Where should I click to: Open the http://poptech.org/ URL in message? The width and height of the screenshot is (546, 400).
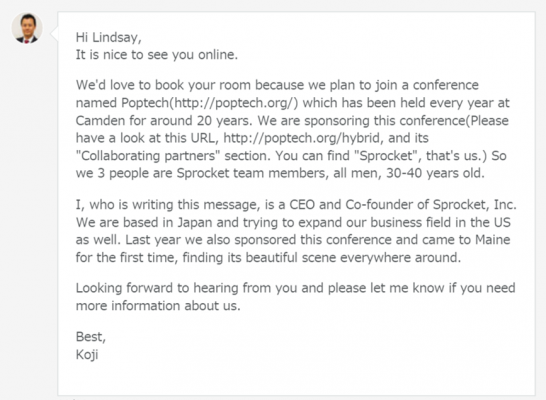[x=234, y=103]
